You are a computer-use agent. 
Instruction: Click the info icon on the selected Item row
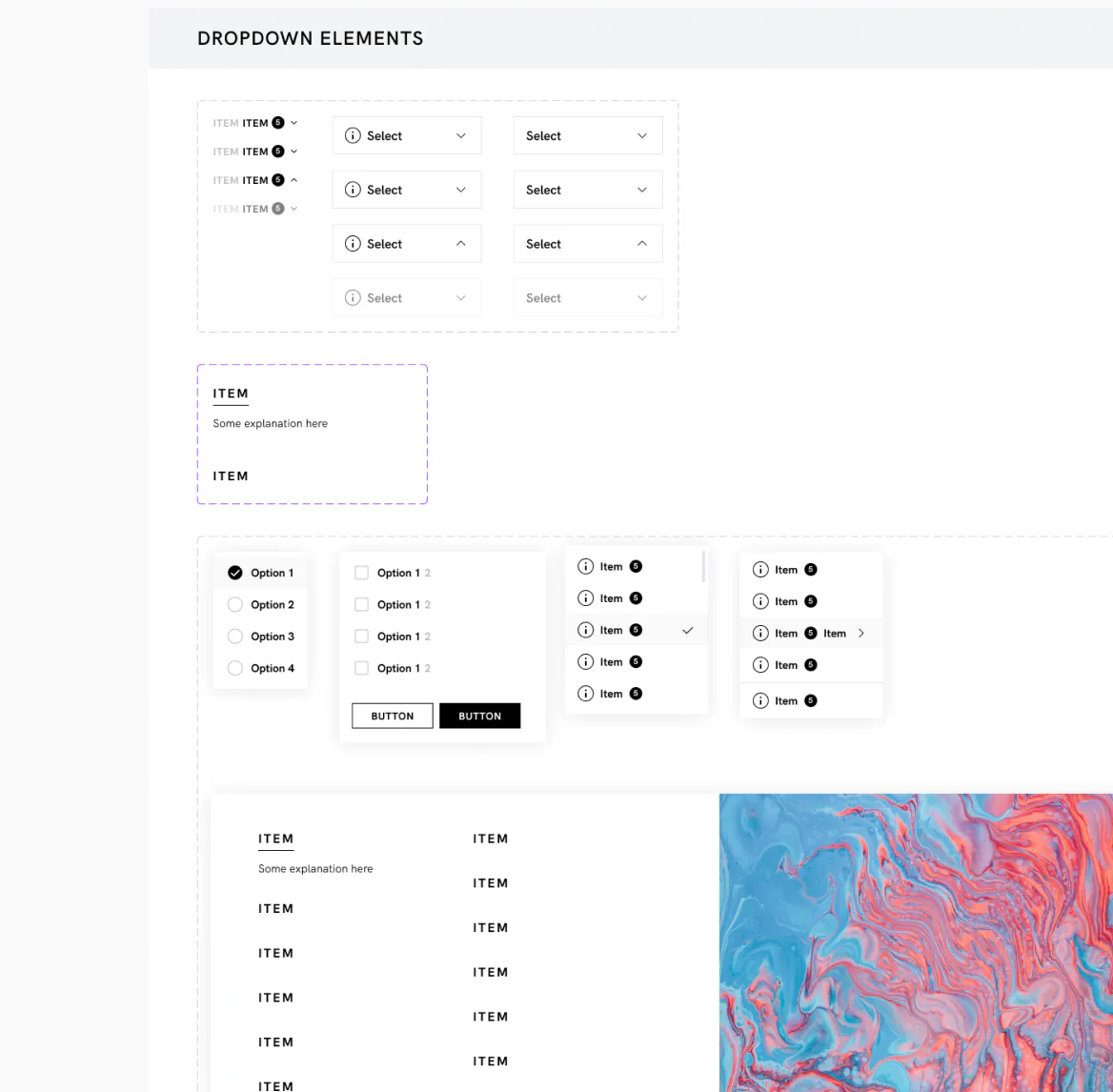[x=586, y=630]
